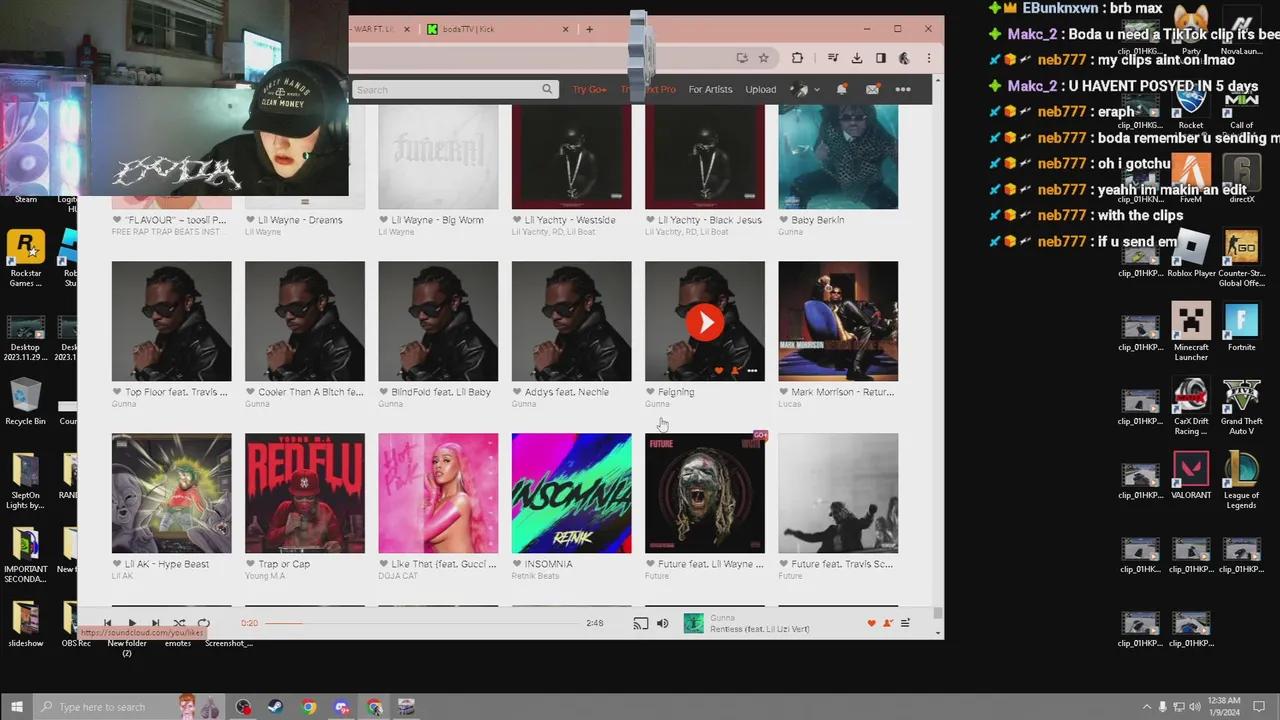The image size is (1280, 720).
Task: Open the Trap or Cap track title
Action: 283,564
